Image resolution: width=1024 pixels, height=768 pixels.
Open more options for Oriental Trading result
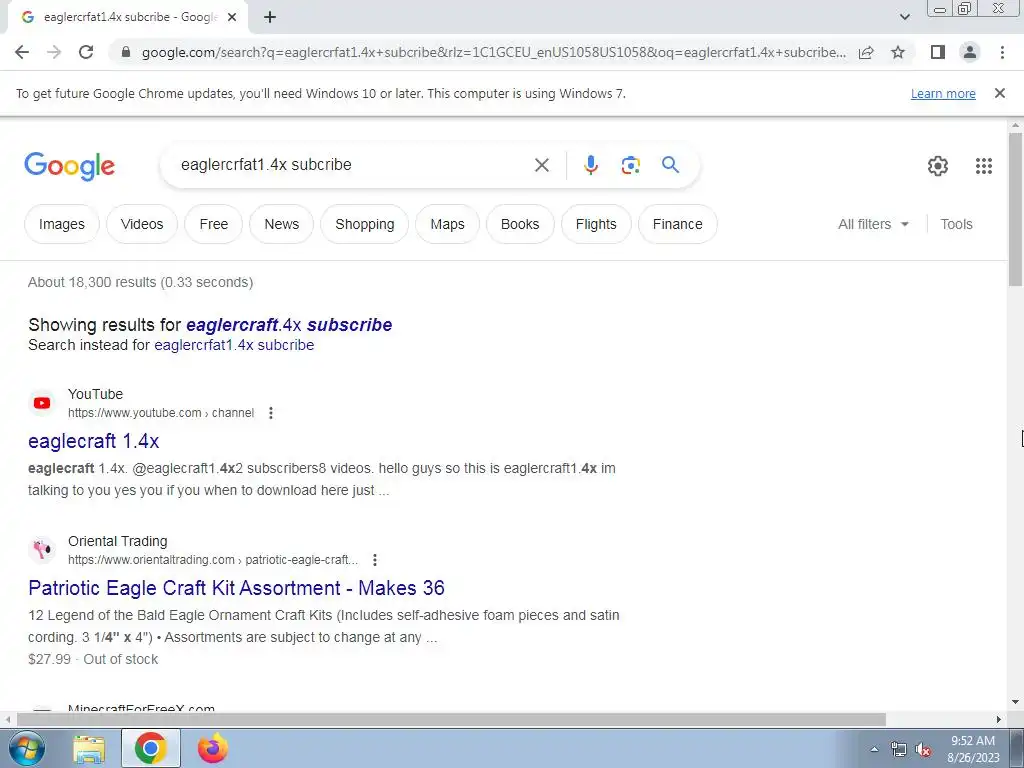374,560
